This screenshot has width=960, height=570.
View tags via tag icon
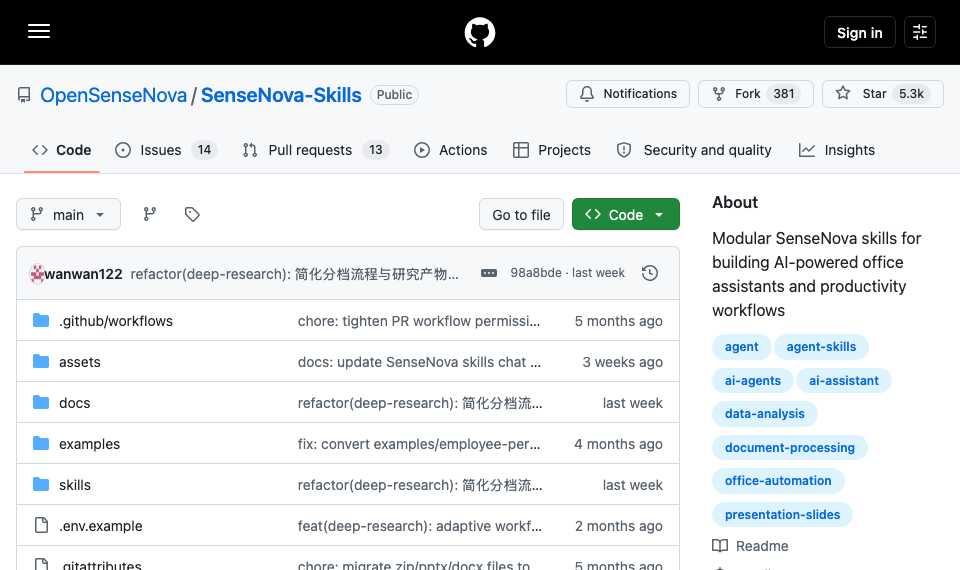click(192, 214)
